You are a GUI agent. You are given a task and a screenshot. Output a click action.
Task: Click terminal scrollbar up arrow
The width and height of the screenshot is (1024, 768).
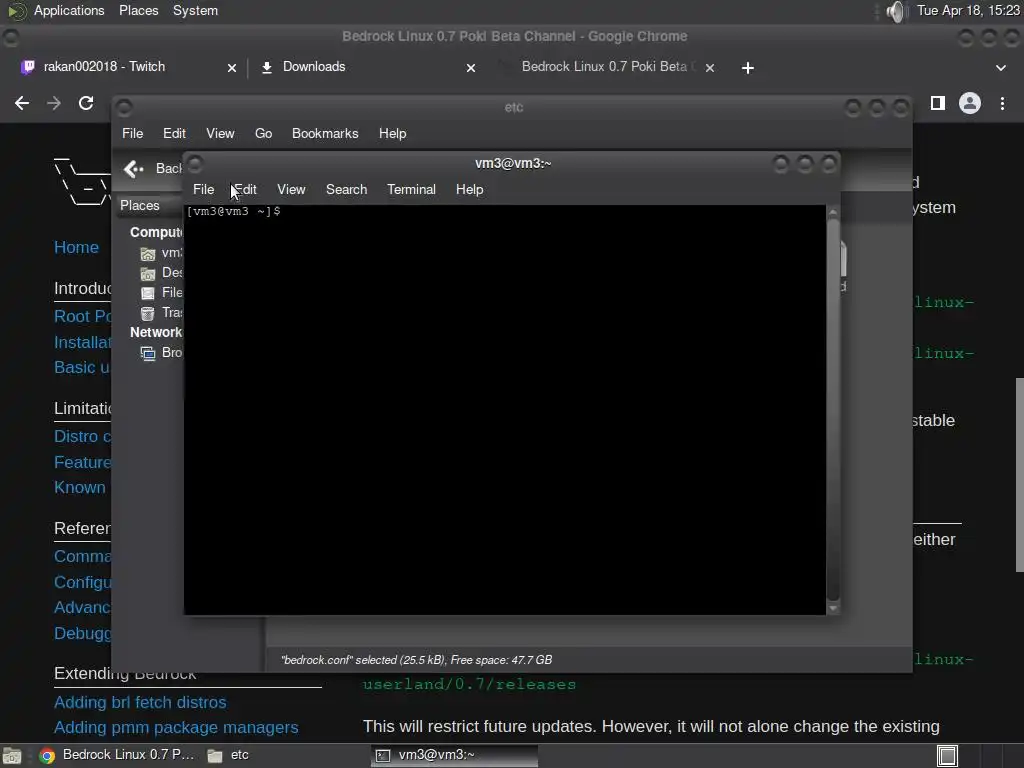(833, 214)
